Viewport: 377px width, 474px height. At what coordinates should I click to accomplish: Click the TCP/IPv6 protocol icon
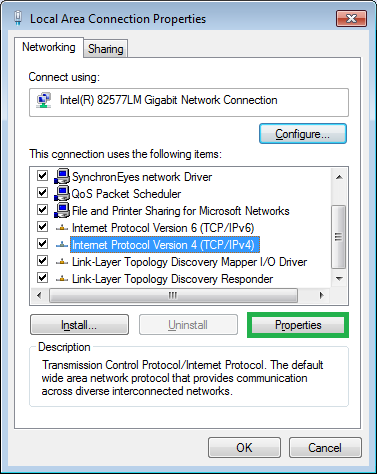pos(62,228)
